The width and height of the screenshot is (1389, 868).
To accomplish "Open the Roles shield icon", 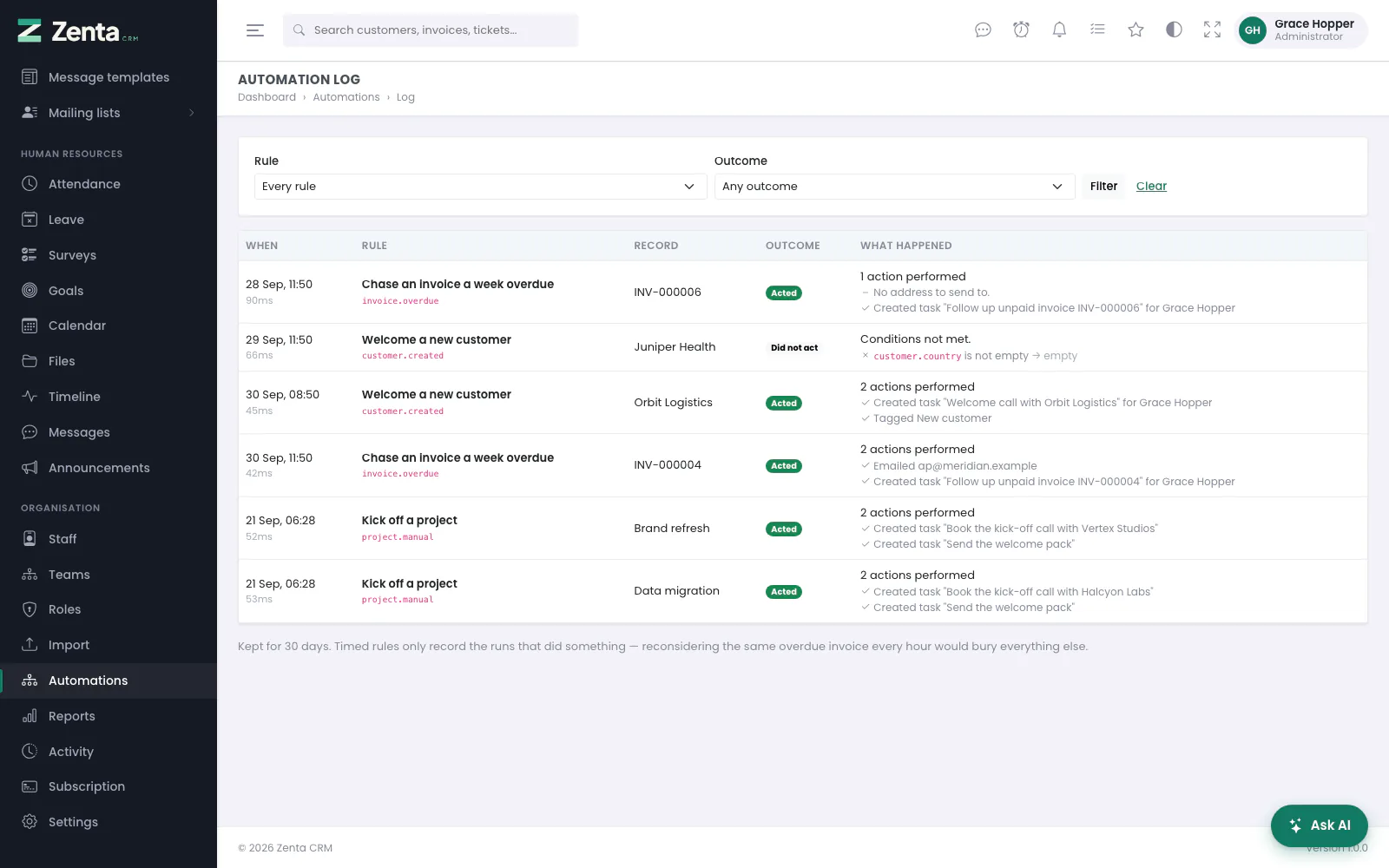I will [30, 609].
